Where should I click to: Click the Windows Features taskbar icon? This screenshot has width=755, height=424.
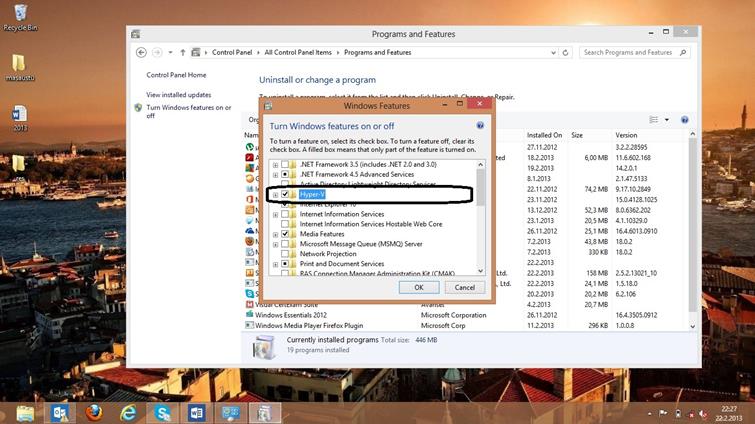264,413
